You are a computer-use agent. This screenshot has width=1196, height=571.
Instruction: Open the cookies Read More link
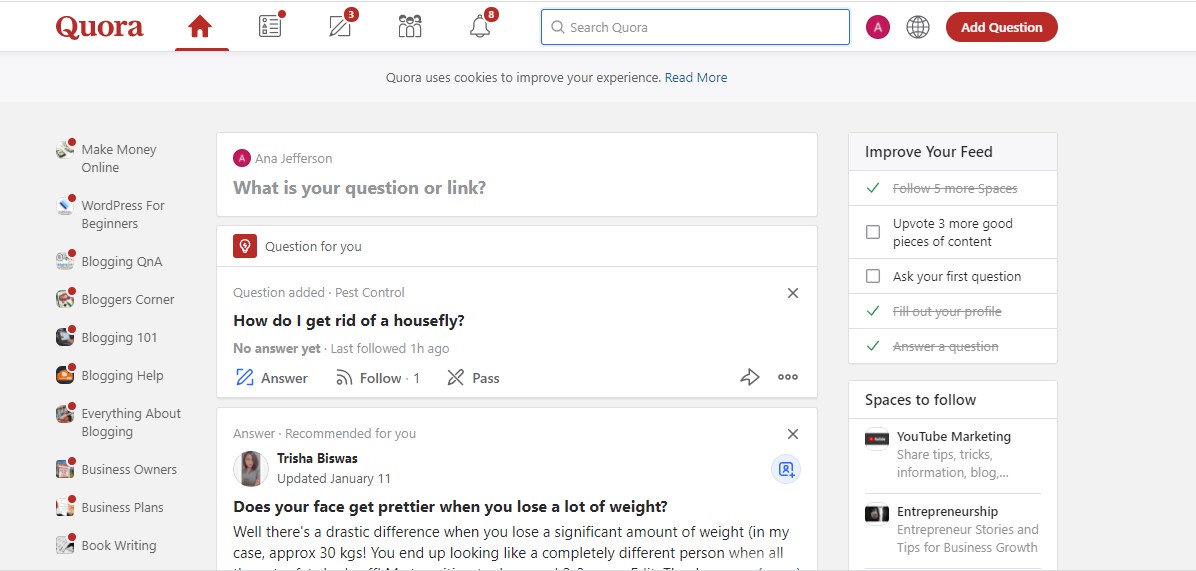point(696,77)
